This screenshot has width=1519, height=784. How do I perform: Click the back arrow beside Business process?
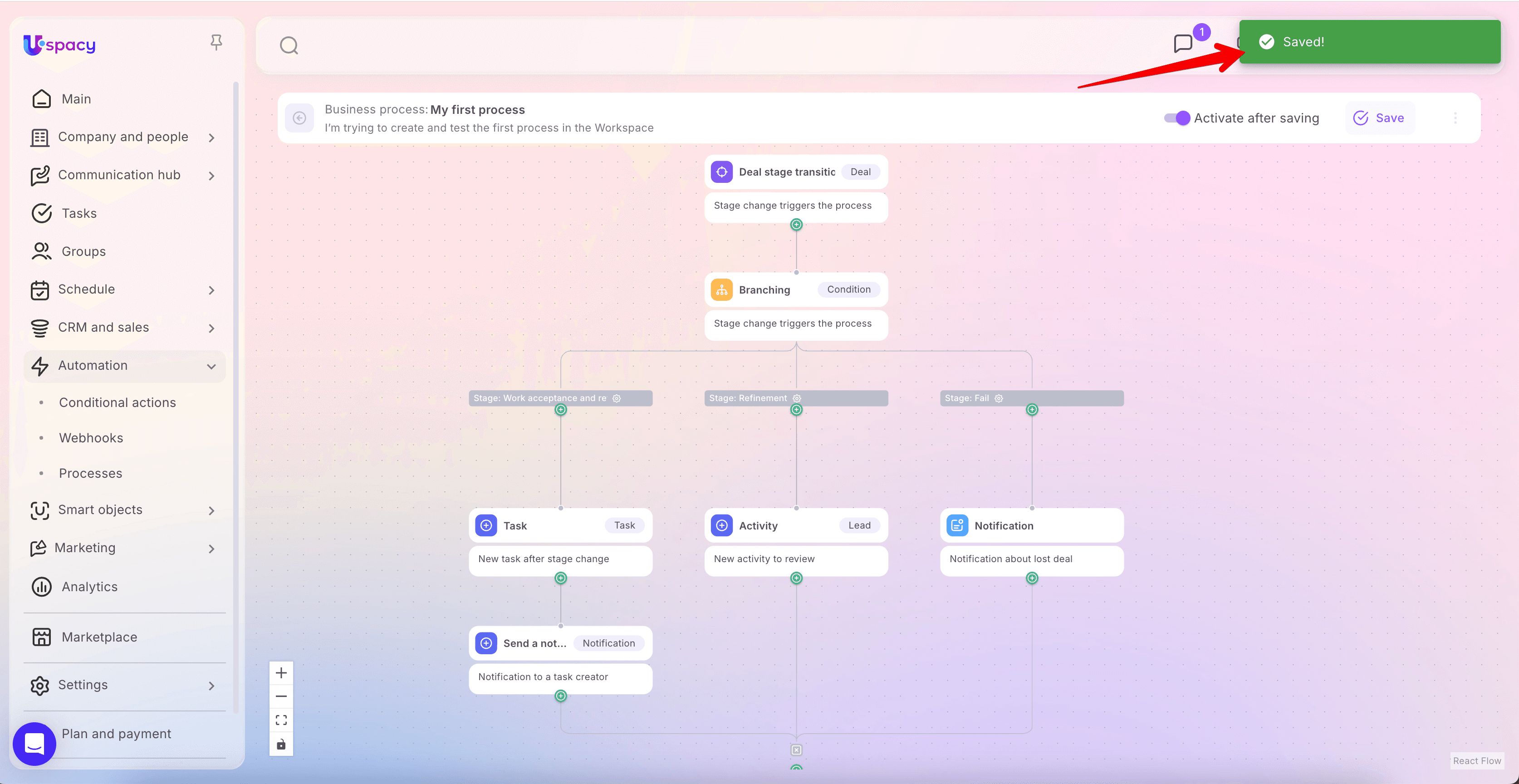coord(299,118)
